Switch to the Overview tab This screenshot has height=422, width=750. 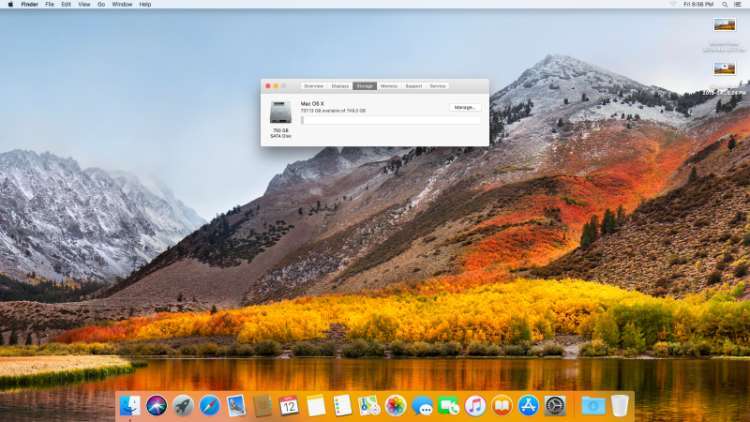(x=313, y=86)
